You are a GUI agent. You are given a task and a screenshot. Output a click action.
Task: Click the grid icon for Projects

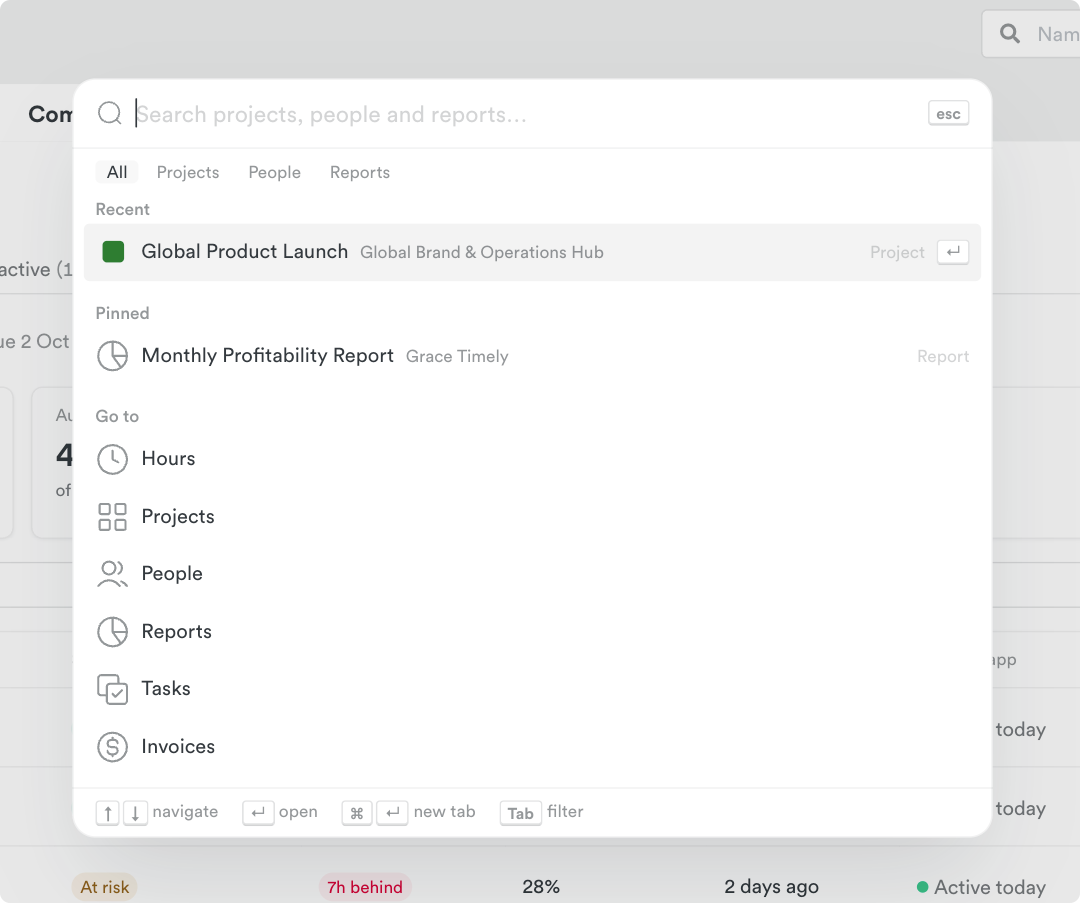point(112,517)
